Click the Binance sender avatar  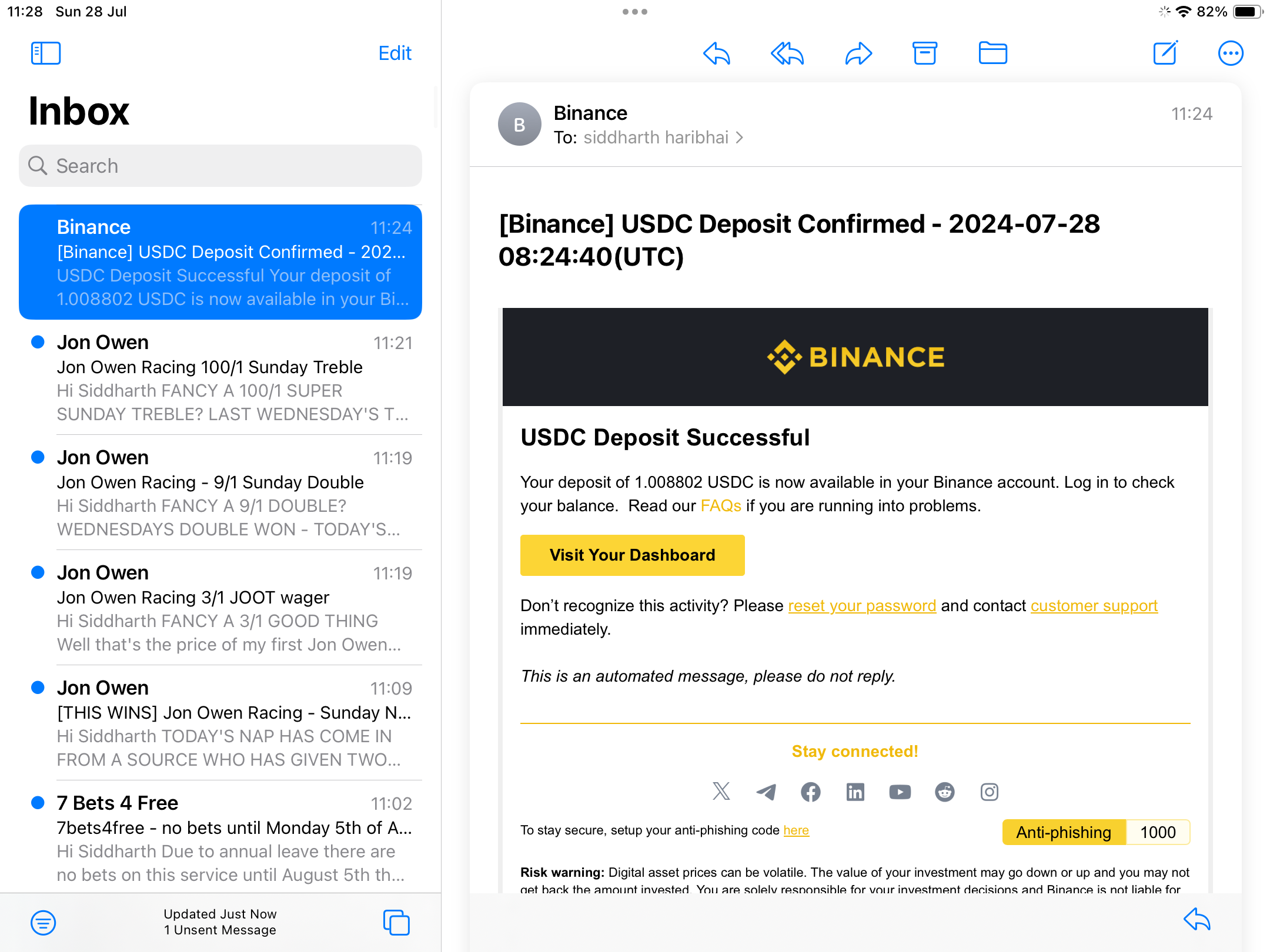[520, 124]
